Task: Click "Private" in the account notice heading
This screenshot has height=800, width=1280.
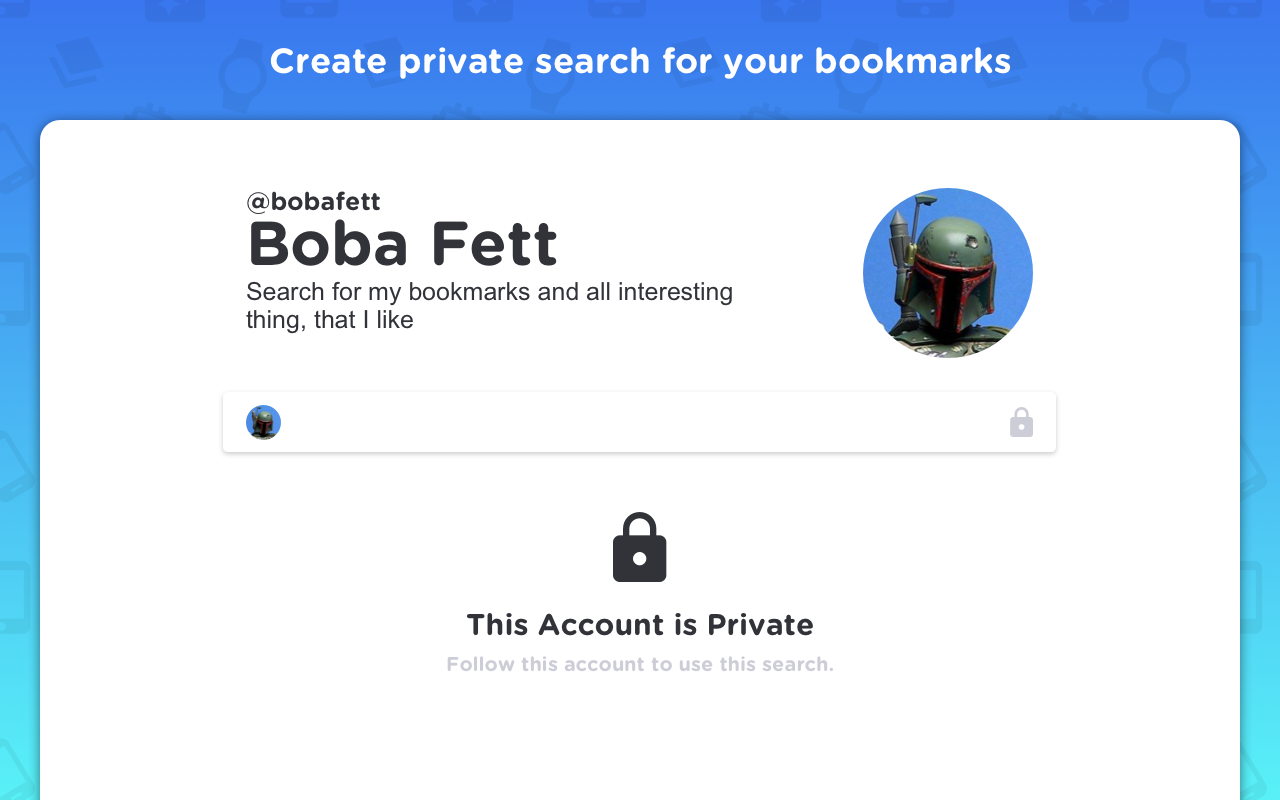Action: click(x=760, y=625)
